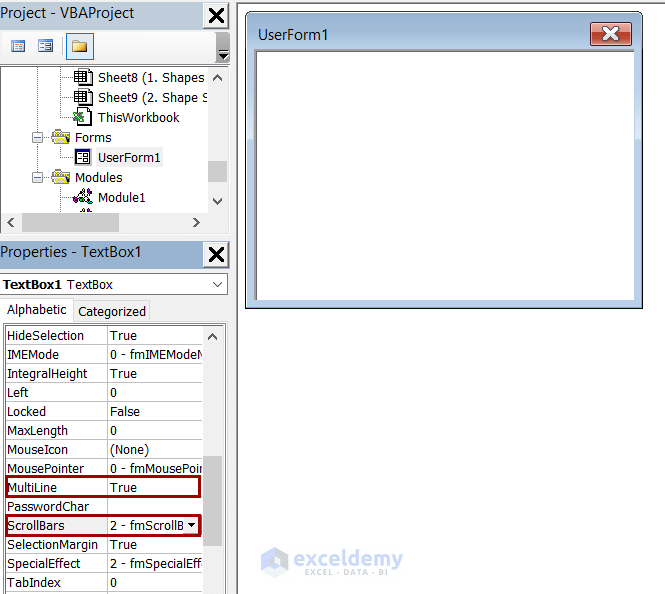Click the IMEMode property value

[155, 354]
